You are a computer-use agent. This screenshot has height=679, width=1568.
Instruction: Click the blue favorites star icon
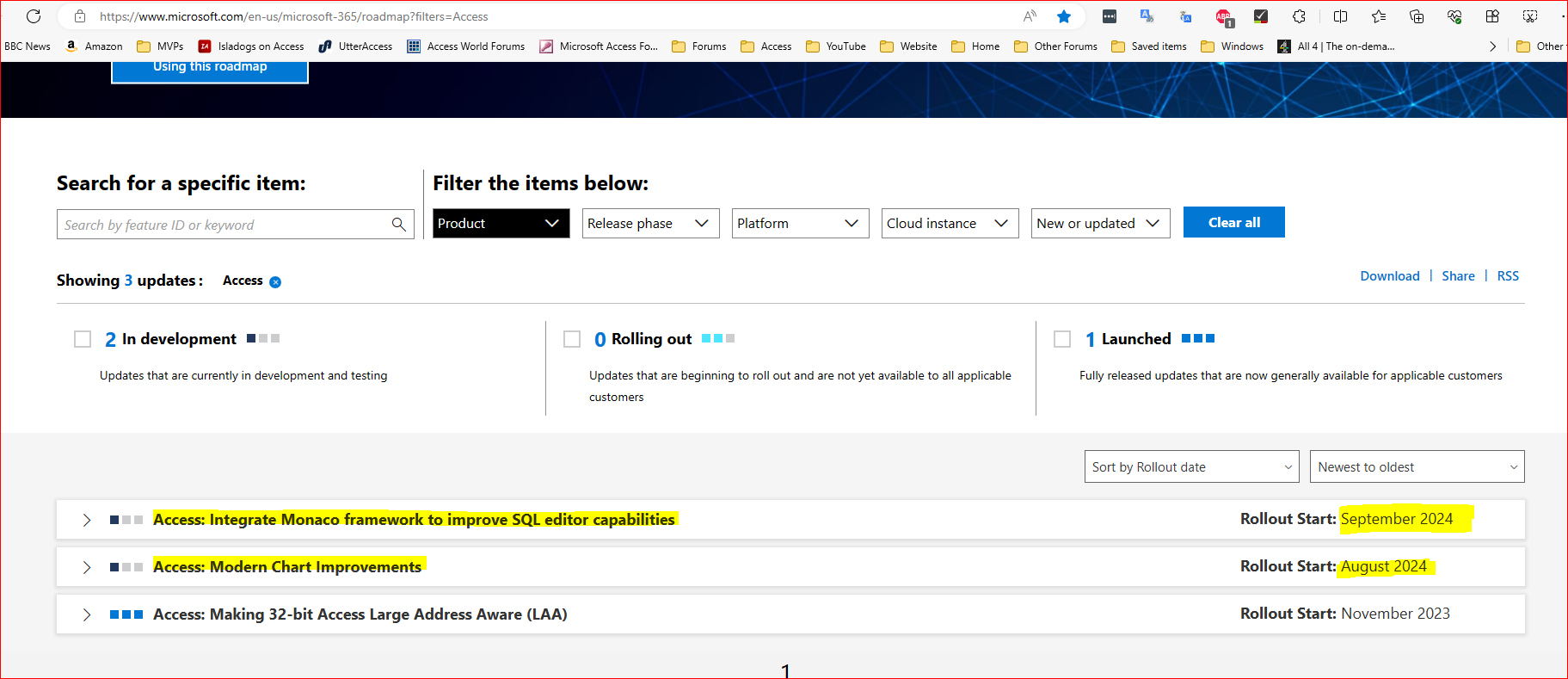pyautogui.click(x=1064, y=16)
